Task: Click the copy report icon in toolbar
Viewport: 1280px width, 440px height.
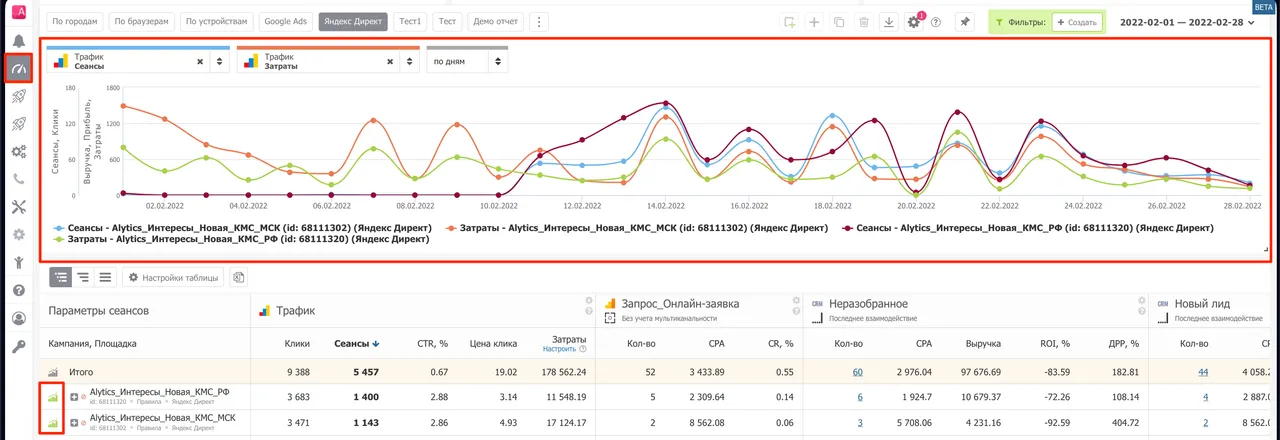Action: coord(839,22)
